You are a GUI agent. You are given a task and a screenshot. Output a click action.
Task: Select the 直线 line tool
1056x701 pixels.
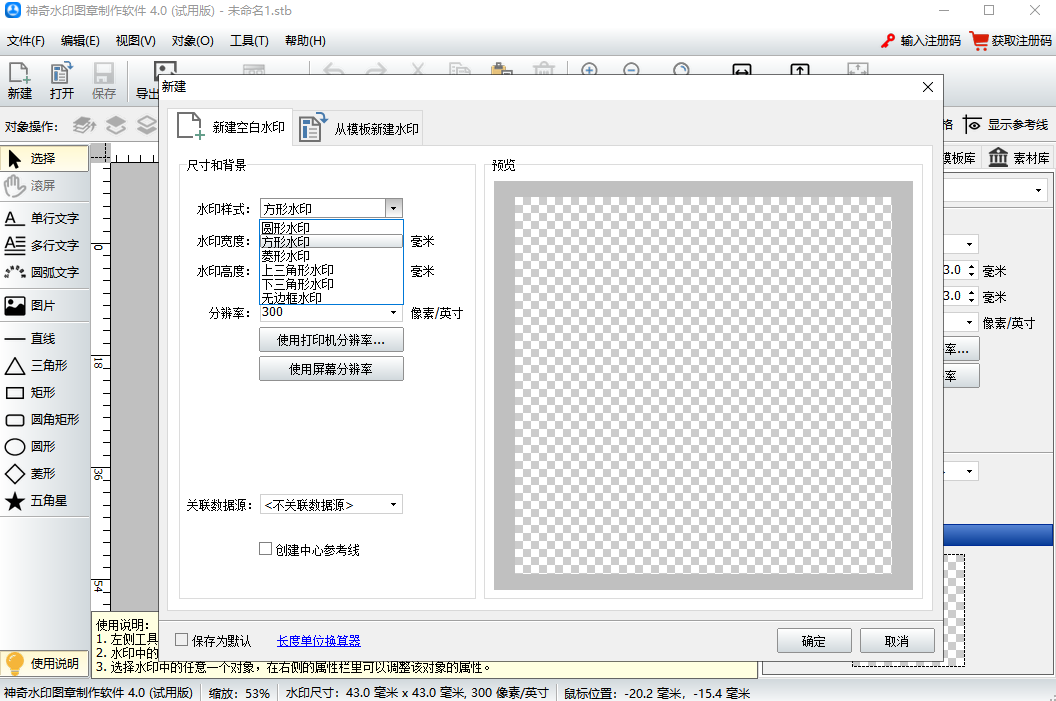tap(44, 338)
